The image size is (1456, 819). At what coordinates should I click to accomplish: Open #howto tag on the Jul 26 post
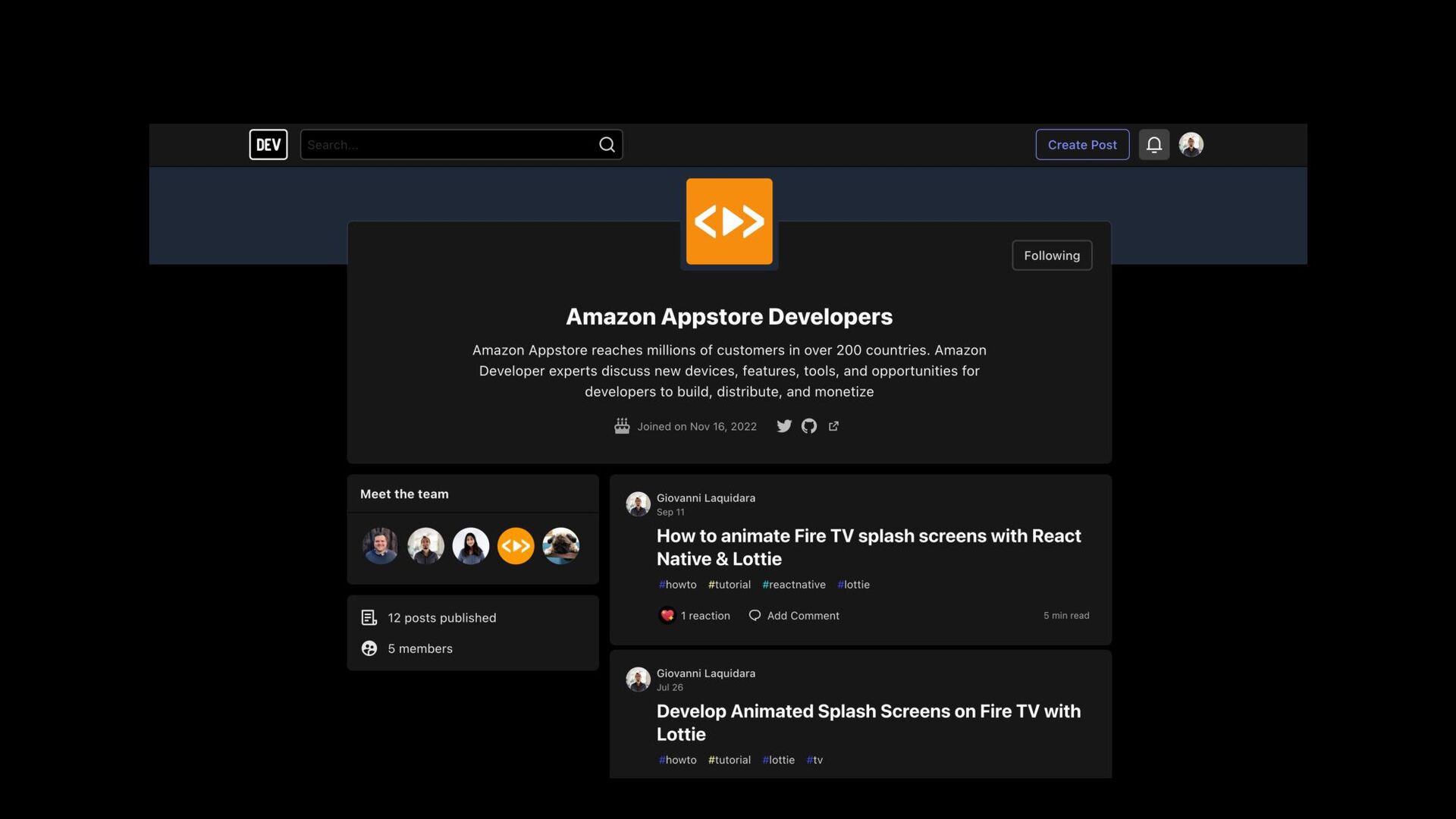(677, 760)
